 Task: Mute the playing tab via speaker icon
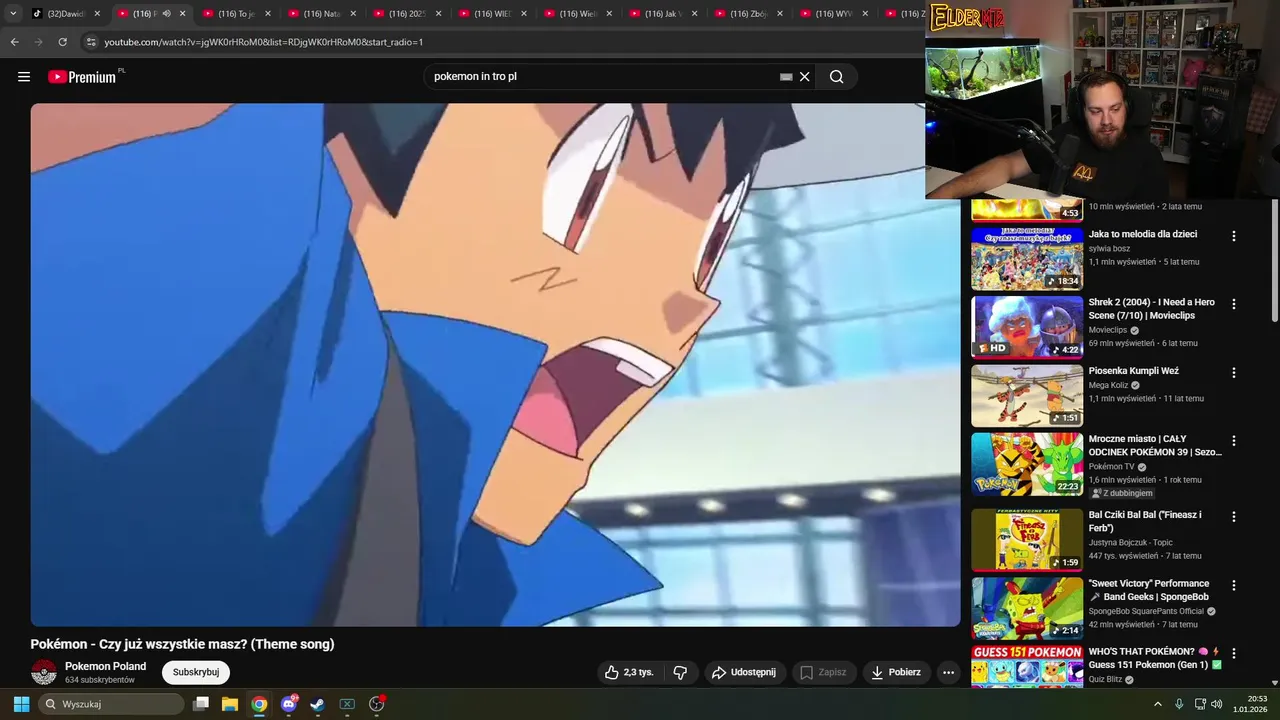coord(166,14)
